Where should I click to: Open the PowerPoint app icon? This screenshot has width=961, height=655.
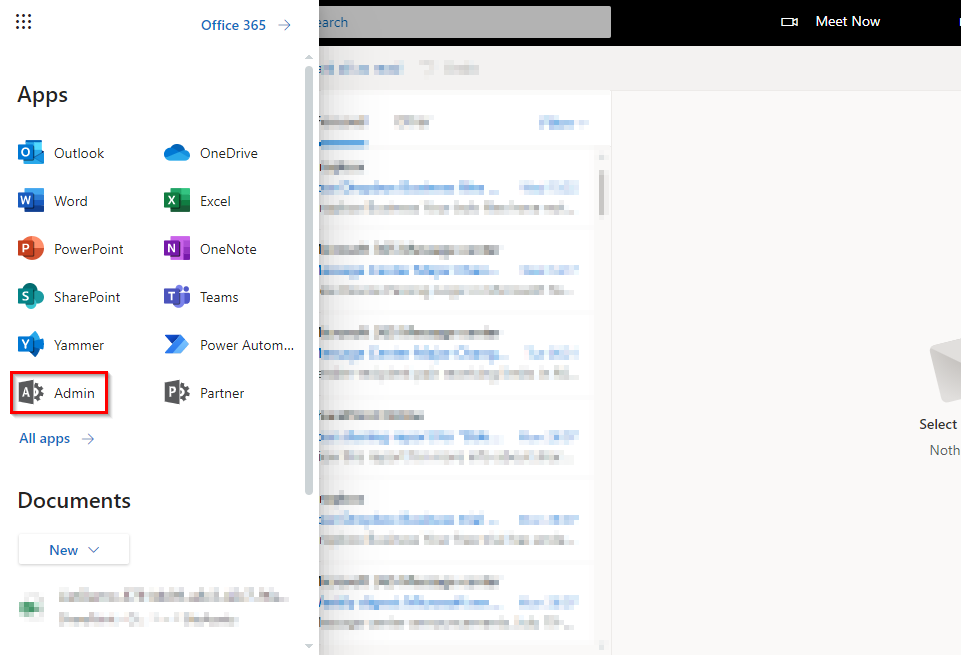coord(31,248)
